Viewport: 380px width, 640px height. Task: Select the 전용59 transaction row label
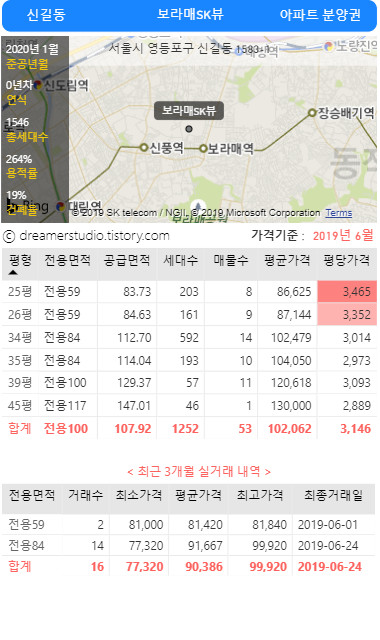tap(26, 524)
